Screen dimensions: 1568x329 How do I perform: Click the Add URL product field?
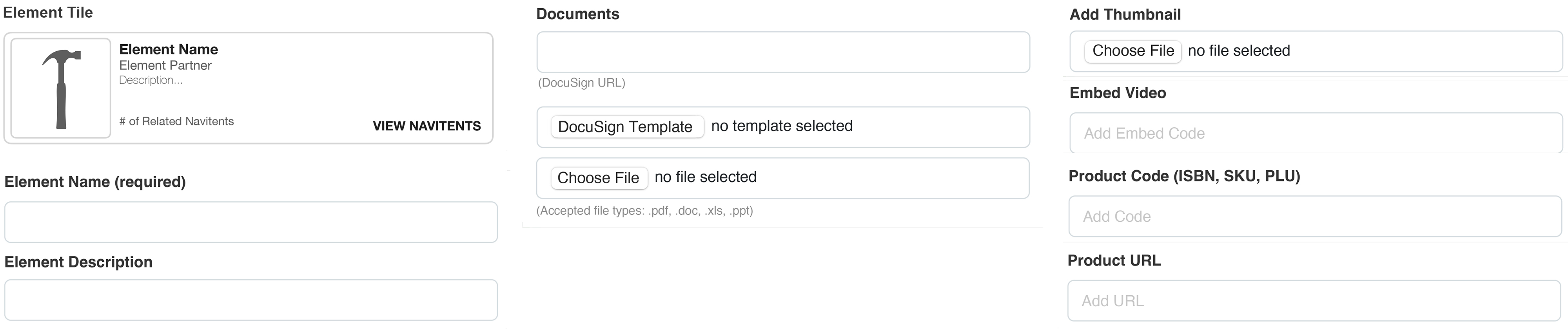point(1314,301)
